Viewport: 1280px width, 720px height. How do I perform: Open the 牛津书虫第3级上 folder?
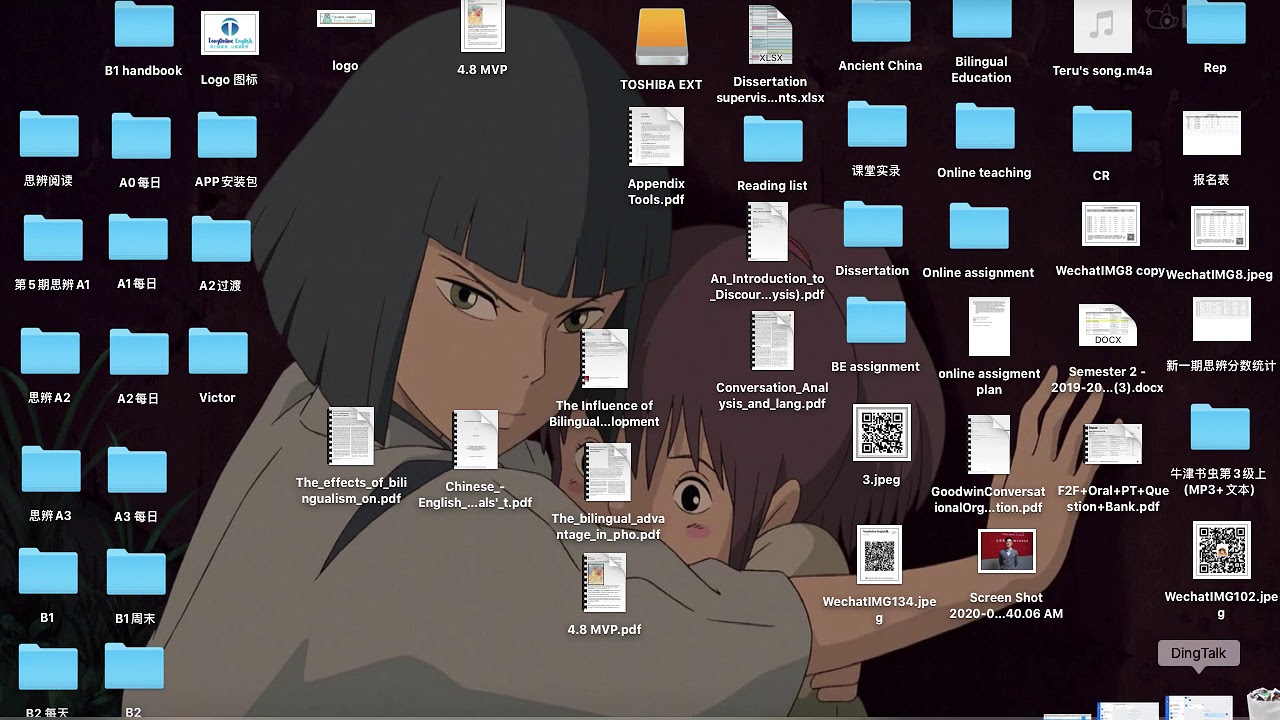click(1221, 428)
